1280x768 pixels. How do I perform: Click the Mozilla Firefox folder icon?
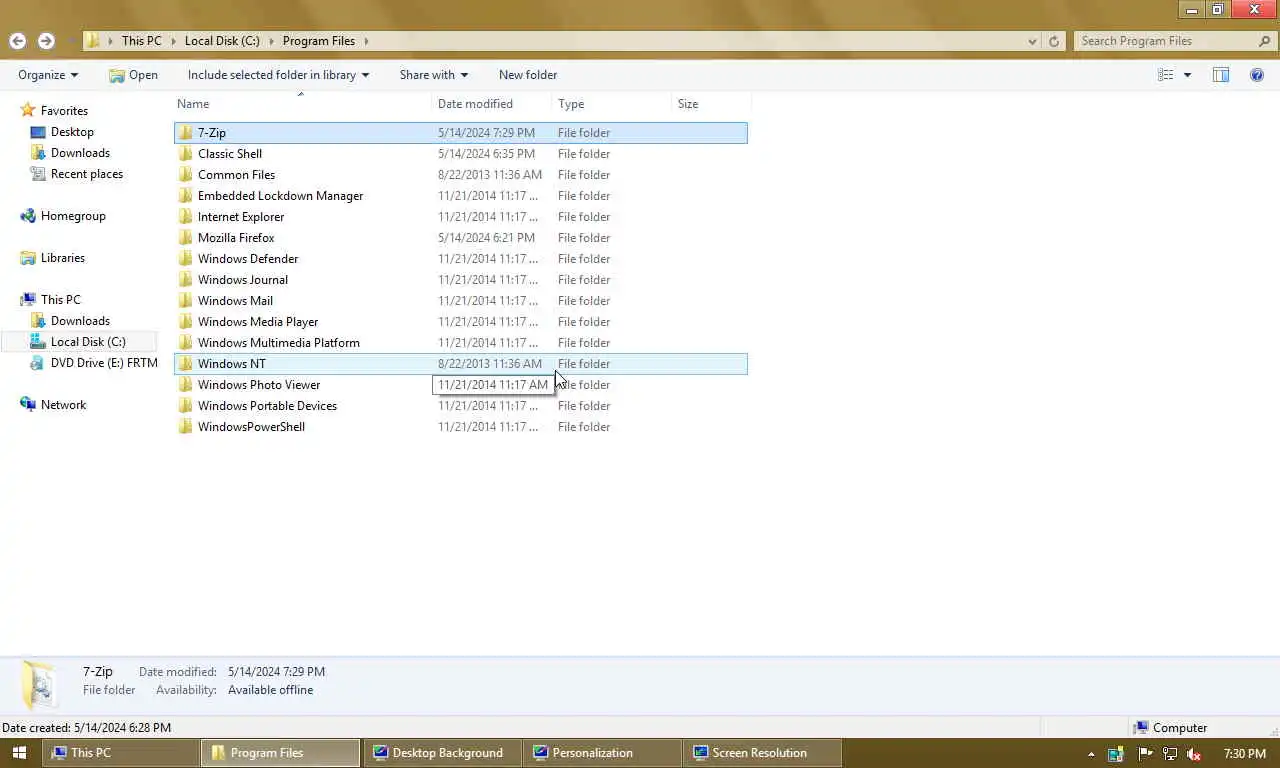click(x=185, y=238)
